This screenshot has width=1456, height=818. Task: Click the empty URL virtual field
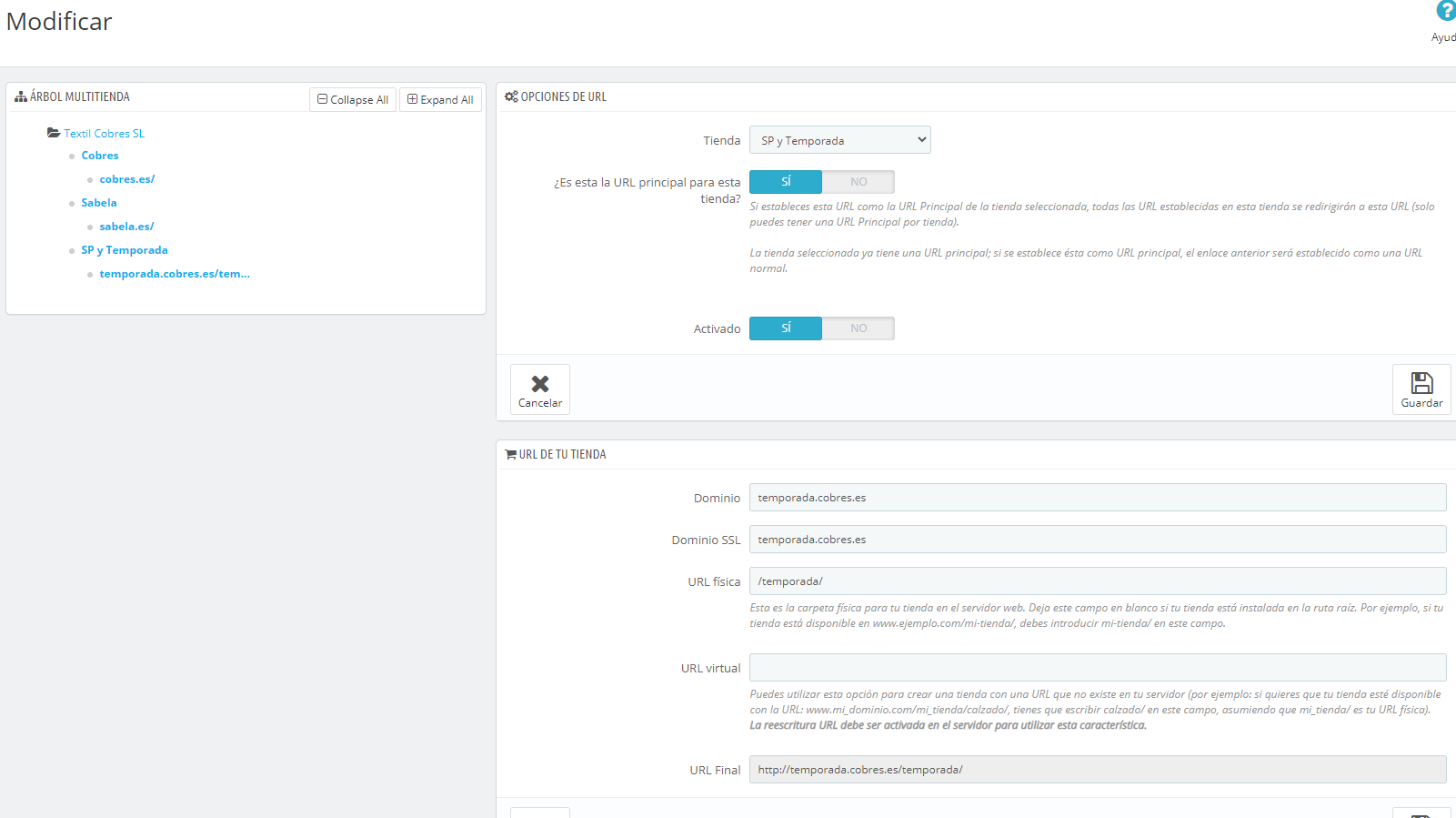1098,668
